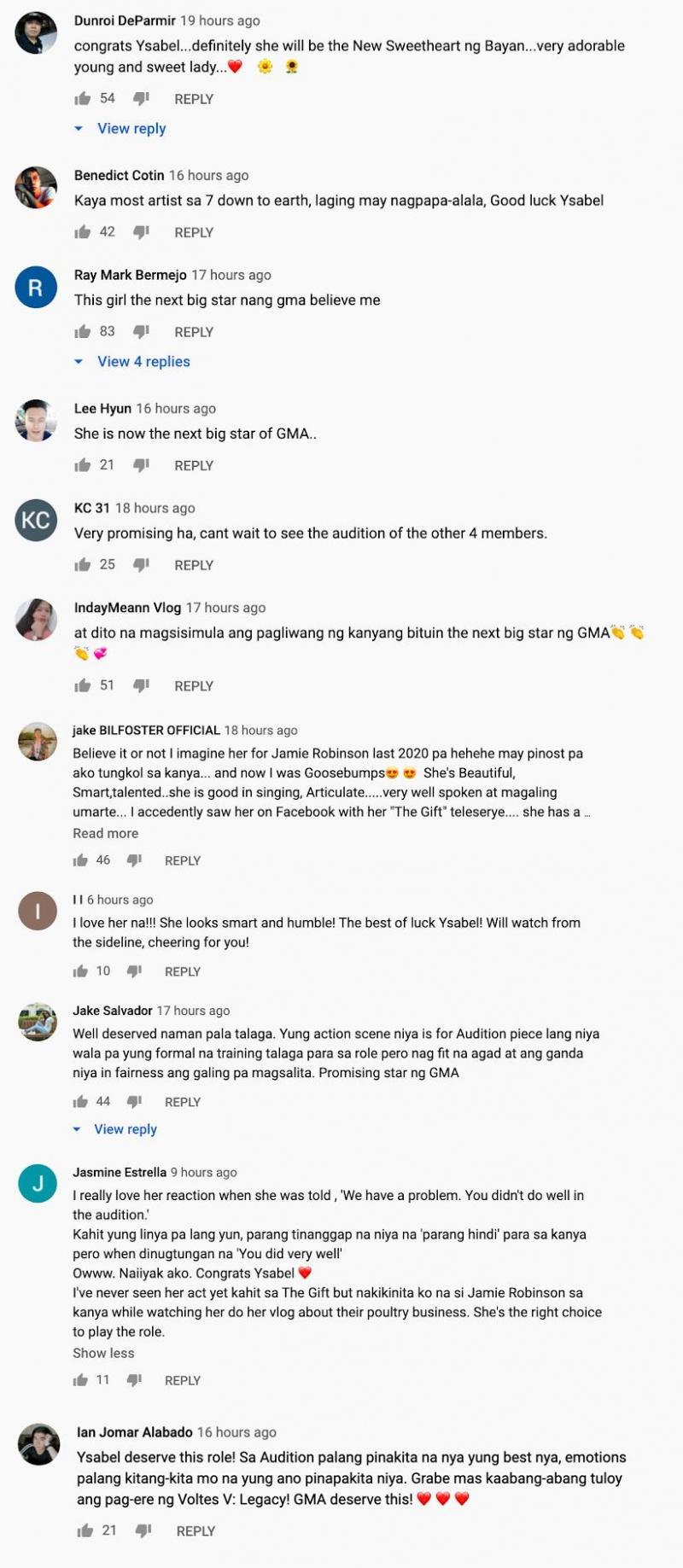Dislike IndayMeann Vlog's comment
The width and height of the screenshot is (683, 1568).
pos(142,685)
